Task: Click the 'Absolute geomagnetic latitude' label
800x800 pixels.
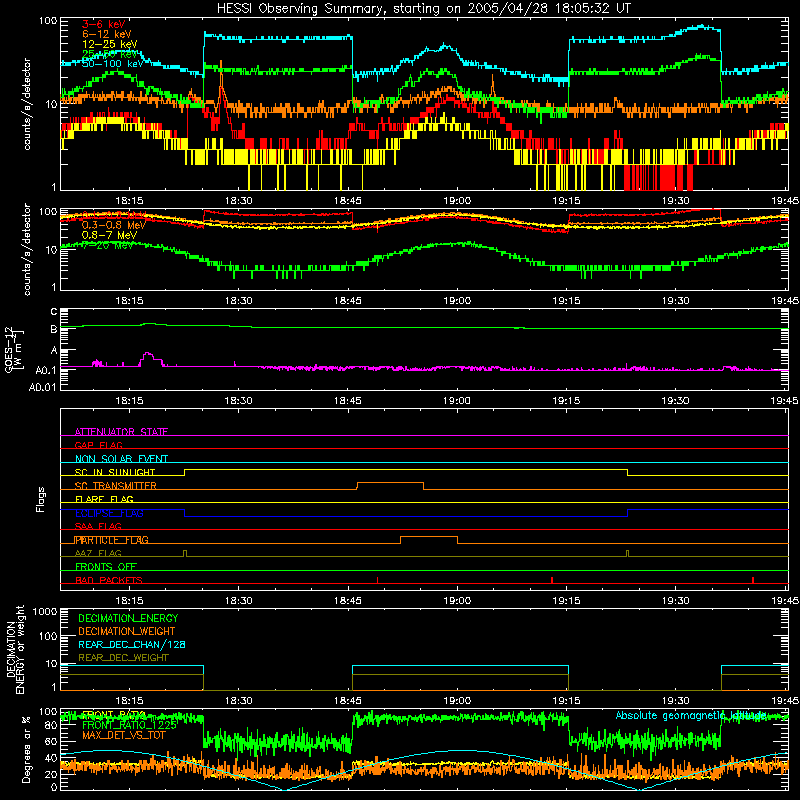Action: [x=691, y=715]
